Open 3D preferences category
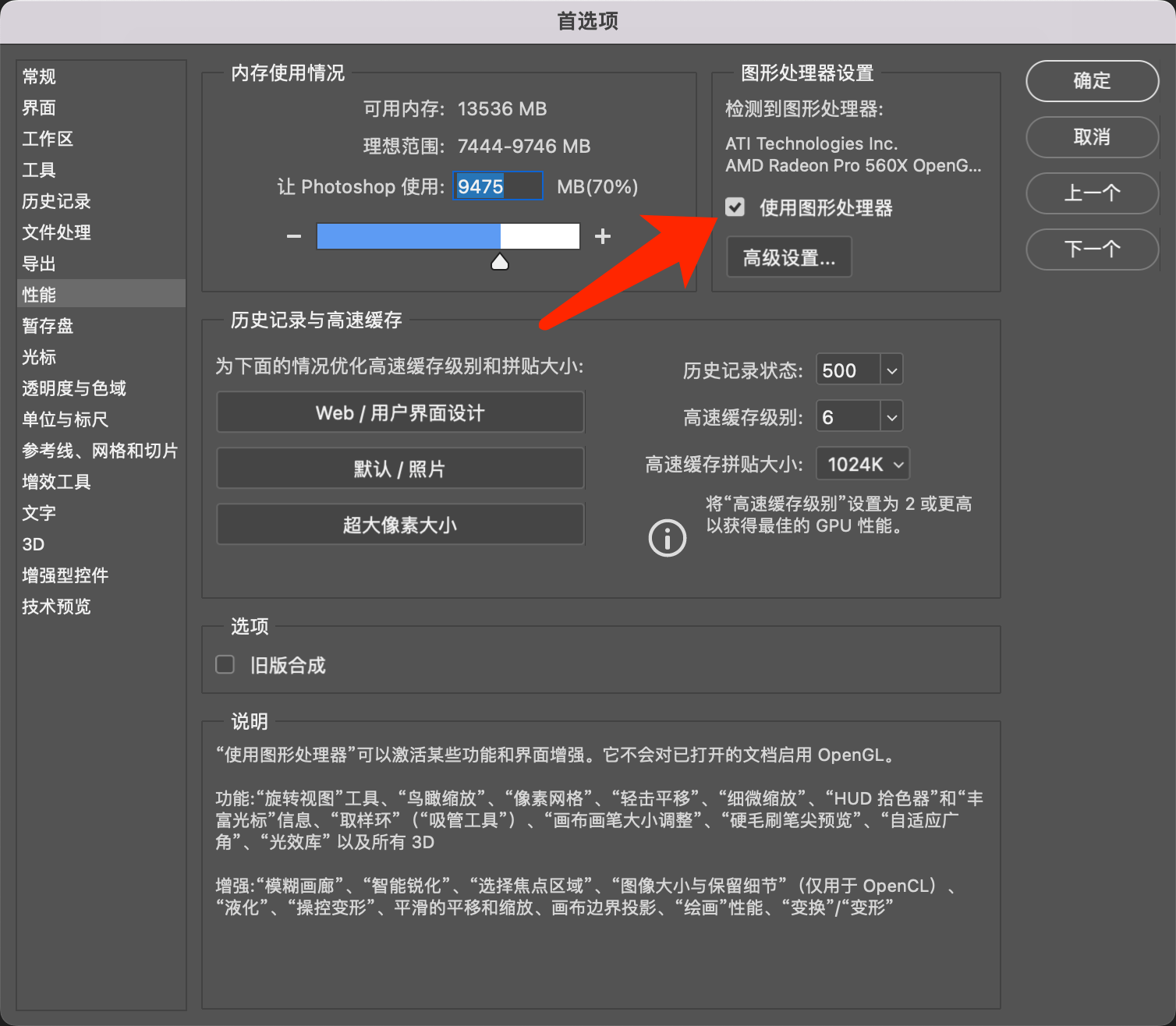1176x1026 pixels. (x=101, y=544)
